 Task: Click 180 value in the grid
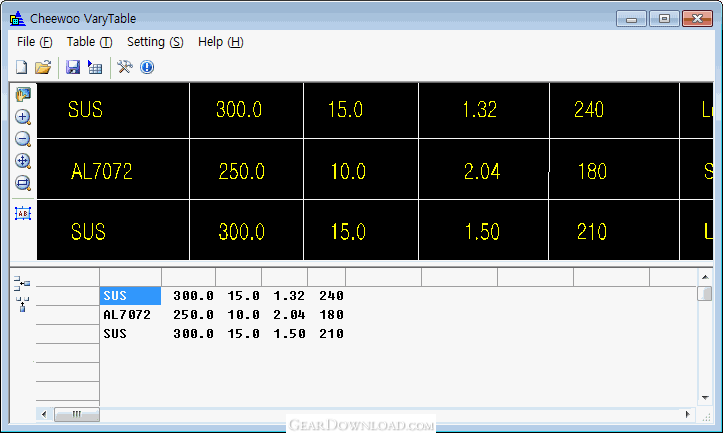tap(331, 315)
